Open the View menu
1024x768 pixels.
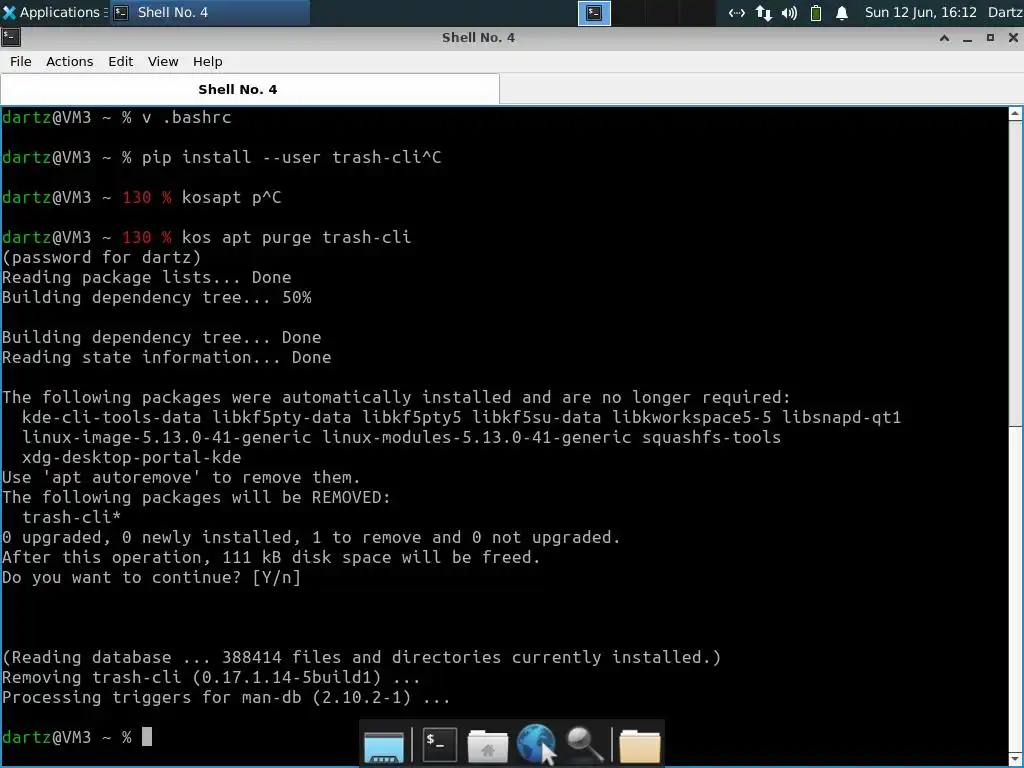pyautogui.click(x=163, y=61)
